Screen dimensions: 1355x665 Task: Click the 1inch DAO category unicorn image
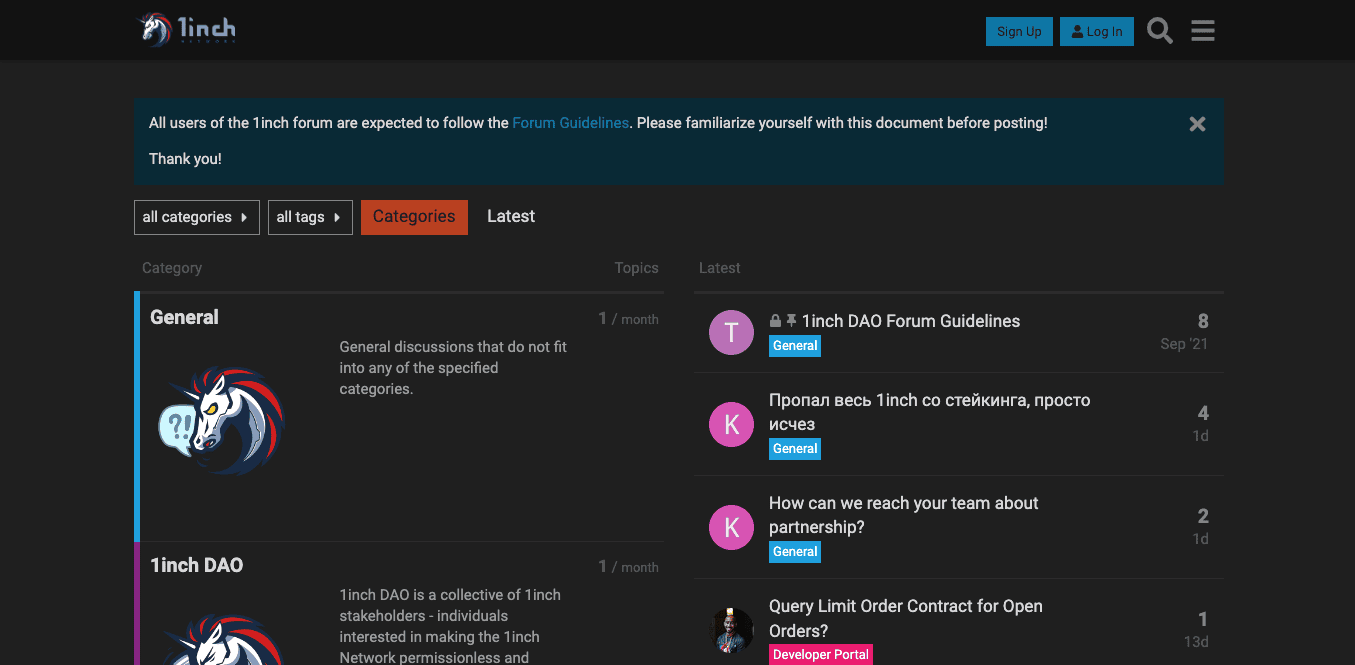click(222, 639)
